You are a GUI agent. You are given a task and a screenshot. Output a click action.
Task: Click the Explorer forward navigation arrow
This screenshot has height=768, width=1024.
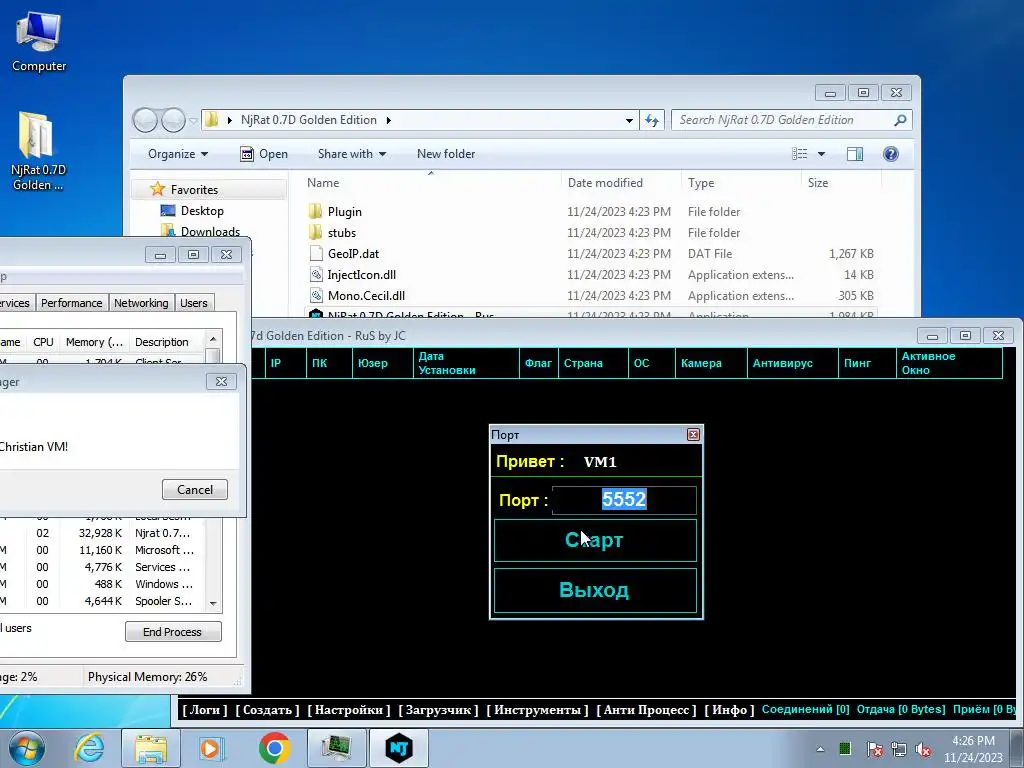(173, 120)
